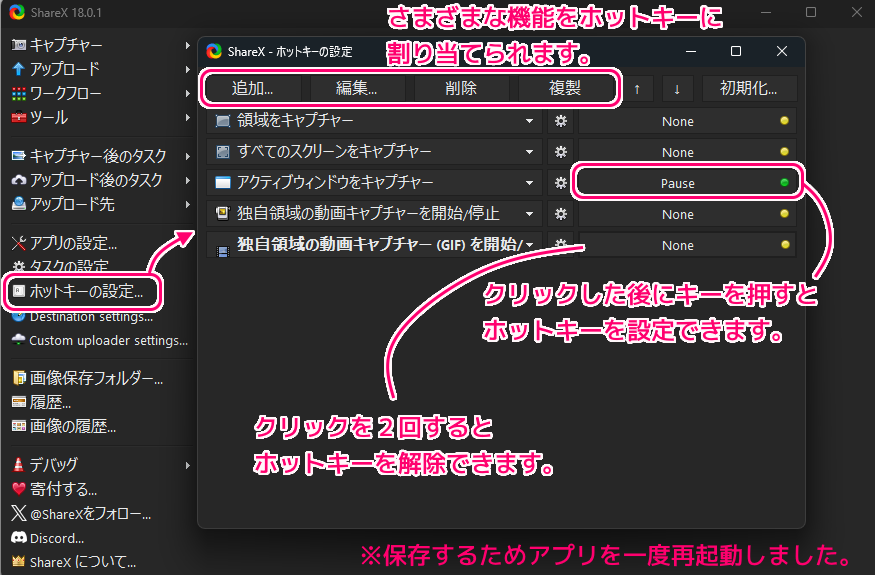This screenshot has height=575, width=875.
Task: Click the ShareX について crown icon
Action: (19, 561)
